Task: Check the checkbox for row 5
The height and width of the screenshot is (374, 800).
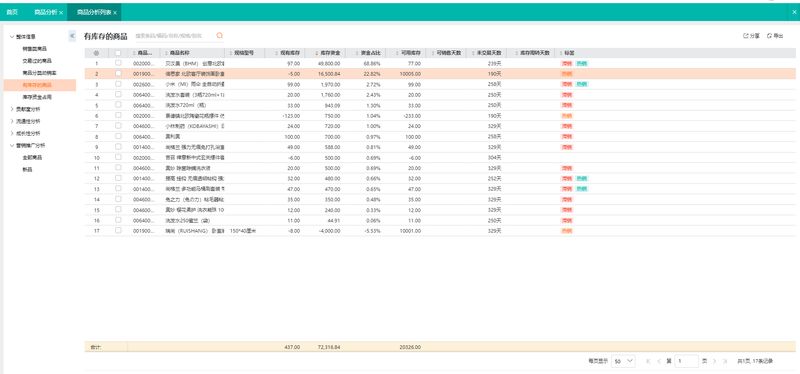Action: click(118, 105)
